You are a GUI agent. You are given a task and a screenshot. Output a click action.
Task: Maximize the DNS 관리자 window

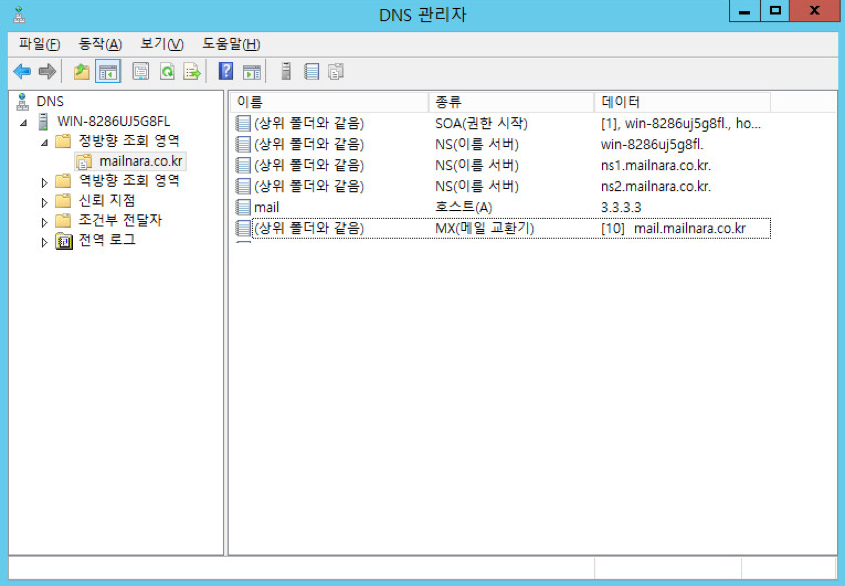(775, 11)
